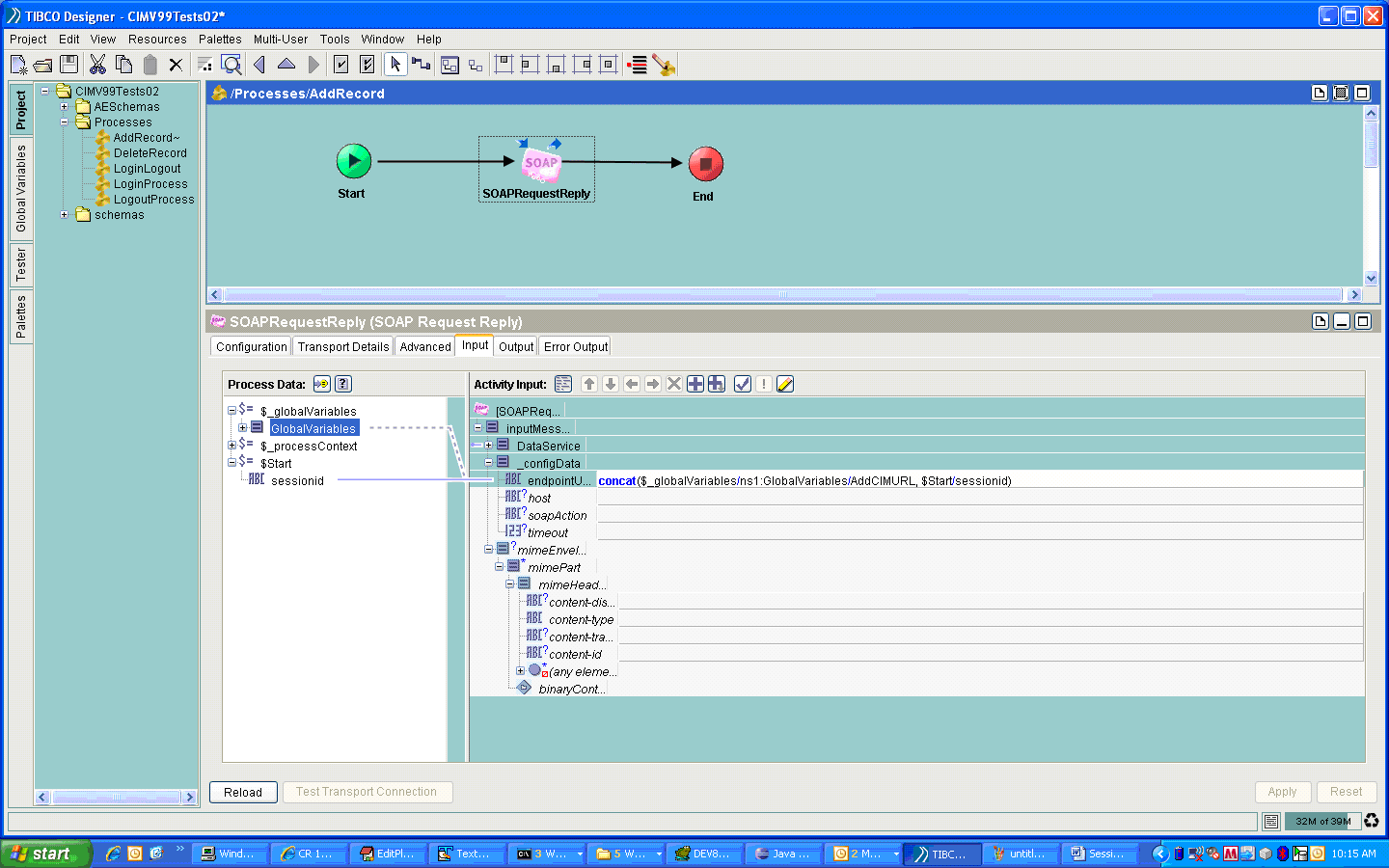Click the pencil XPath editor icon
The image size is (1389, 868).
coord(785,384)
